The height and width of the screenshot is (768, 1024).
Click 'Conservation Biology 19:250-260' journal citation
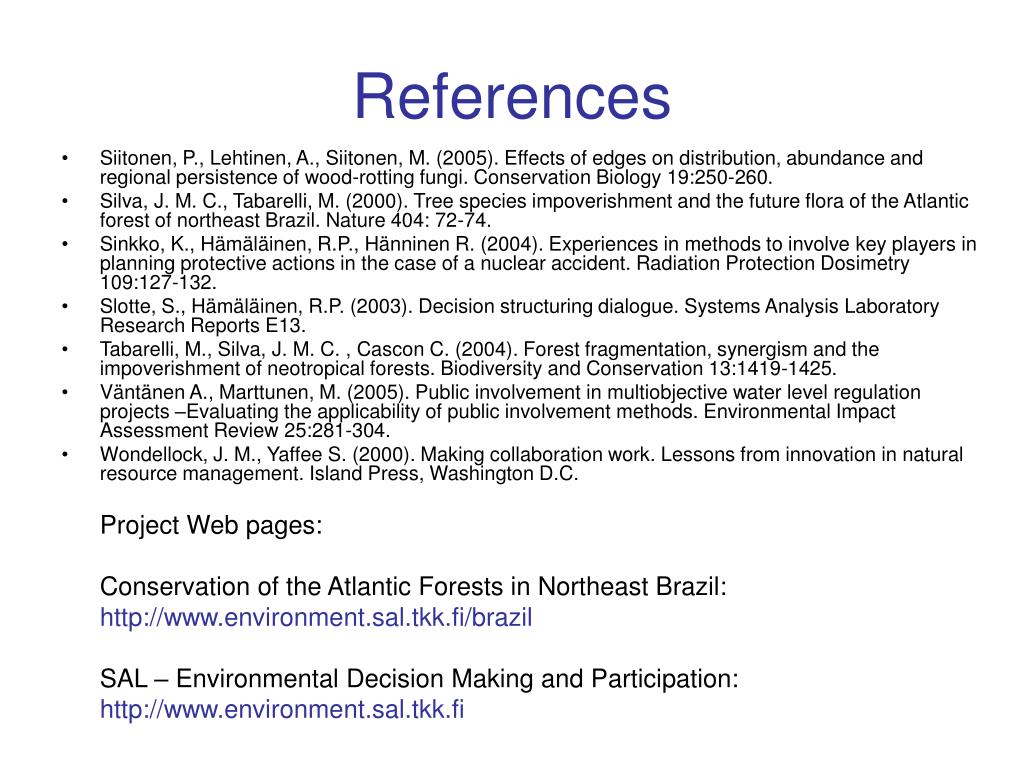point(622,178)
